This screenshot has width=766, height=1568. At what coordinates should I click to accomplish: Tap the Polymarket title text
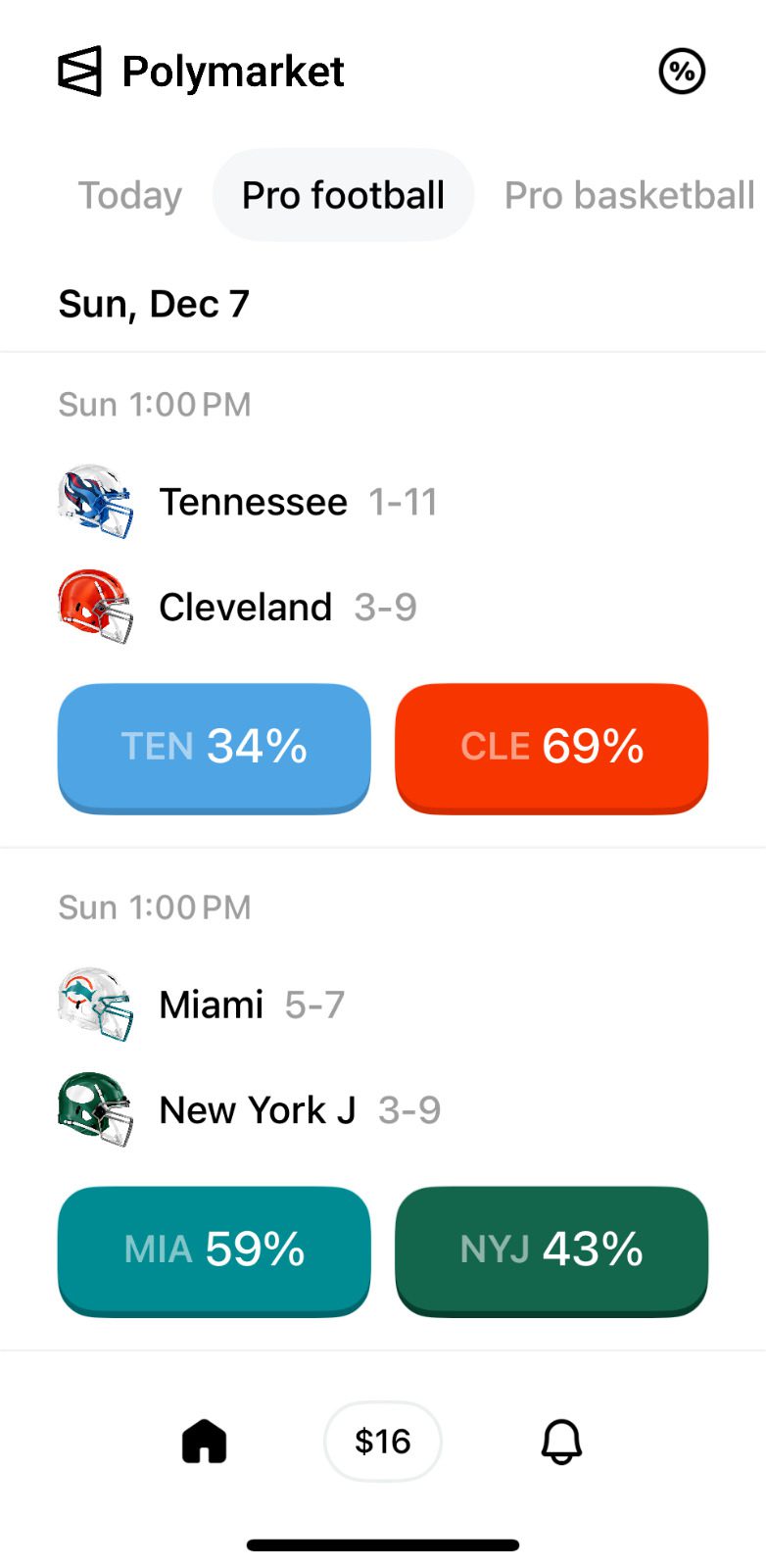(x=233, y=72)
